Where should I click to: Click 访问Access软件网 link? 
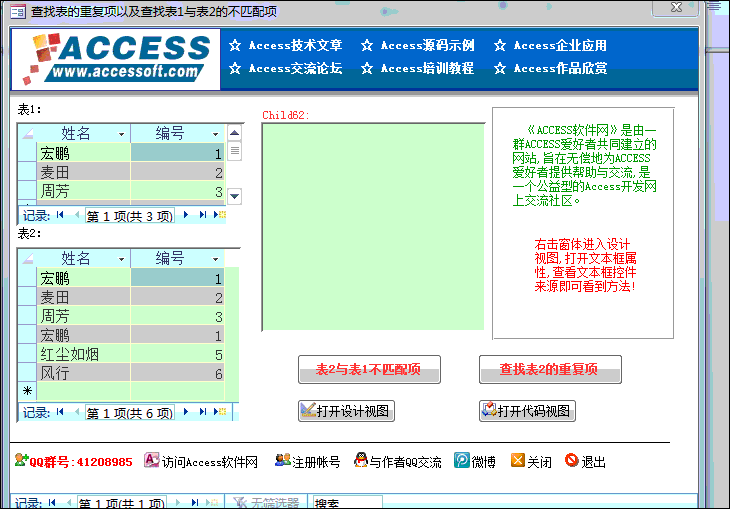pyautogui.click(x=201, y=461)
